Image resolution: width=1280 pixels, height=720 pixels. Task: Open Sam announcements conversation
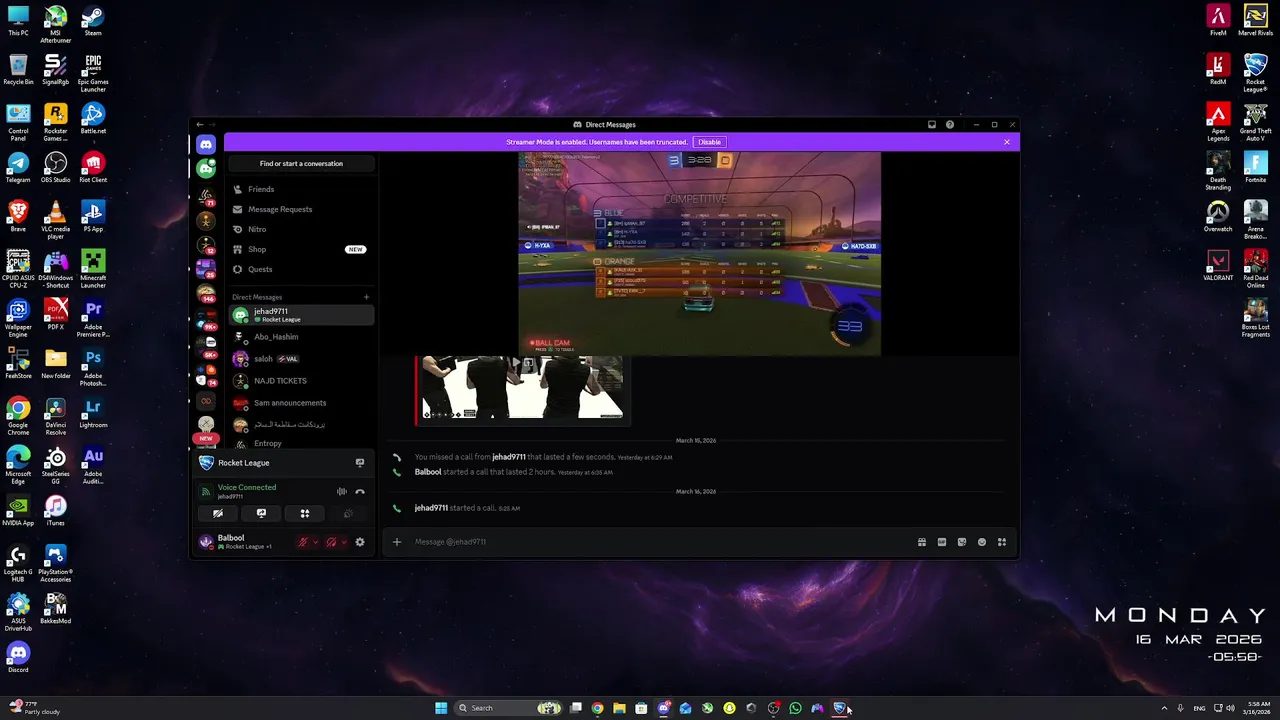tap(301, 403)
